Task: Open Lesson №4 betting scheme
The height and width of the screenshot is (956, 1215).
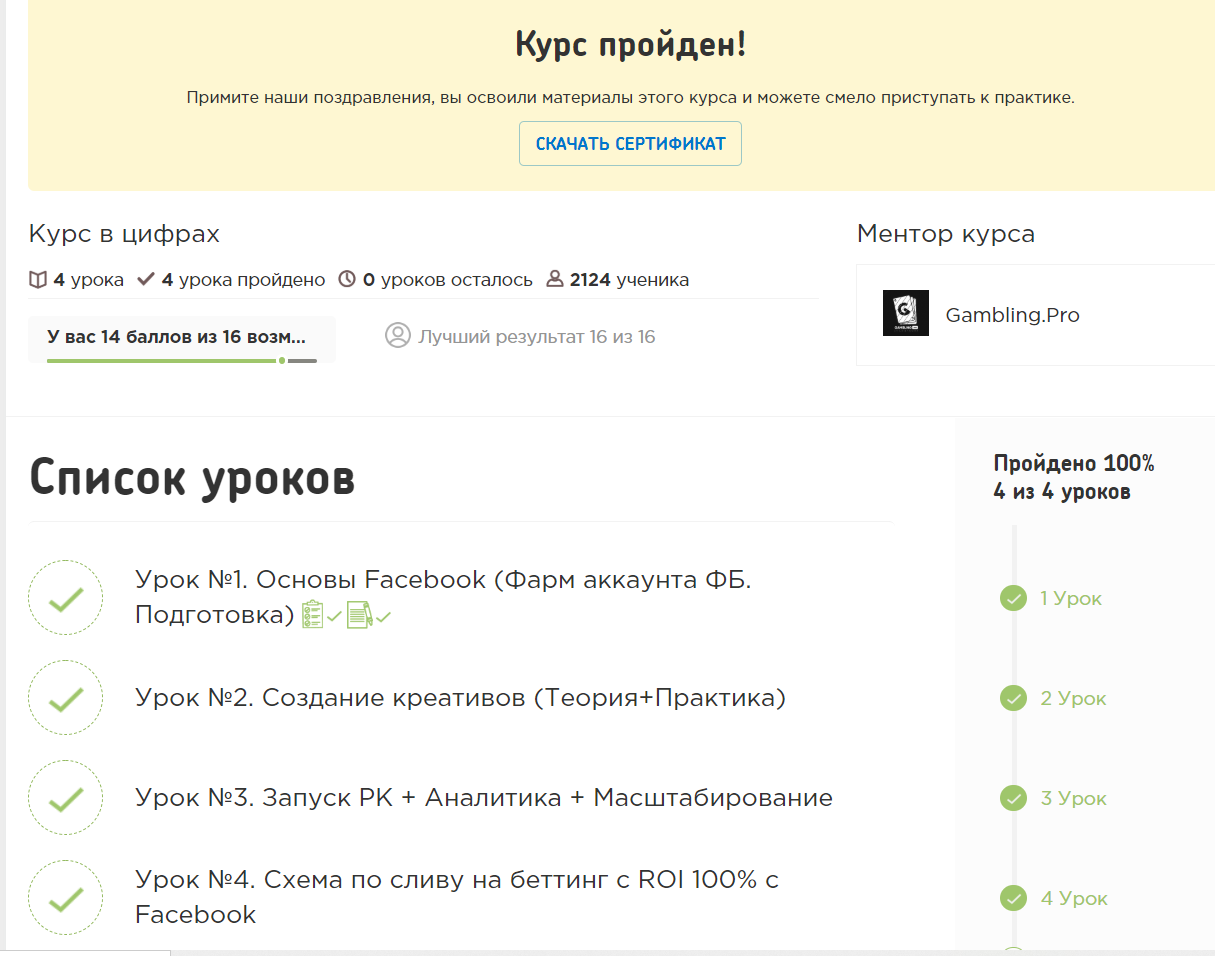Action: pyautogui.click(x=457, y=897)
